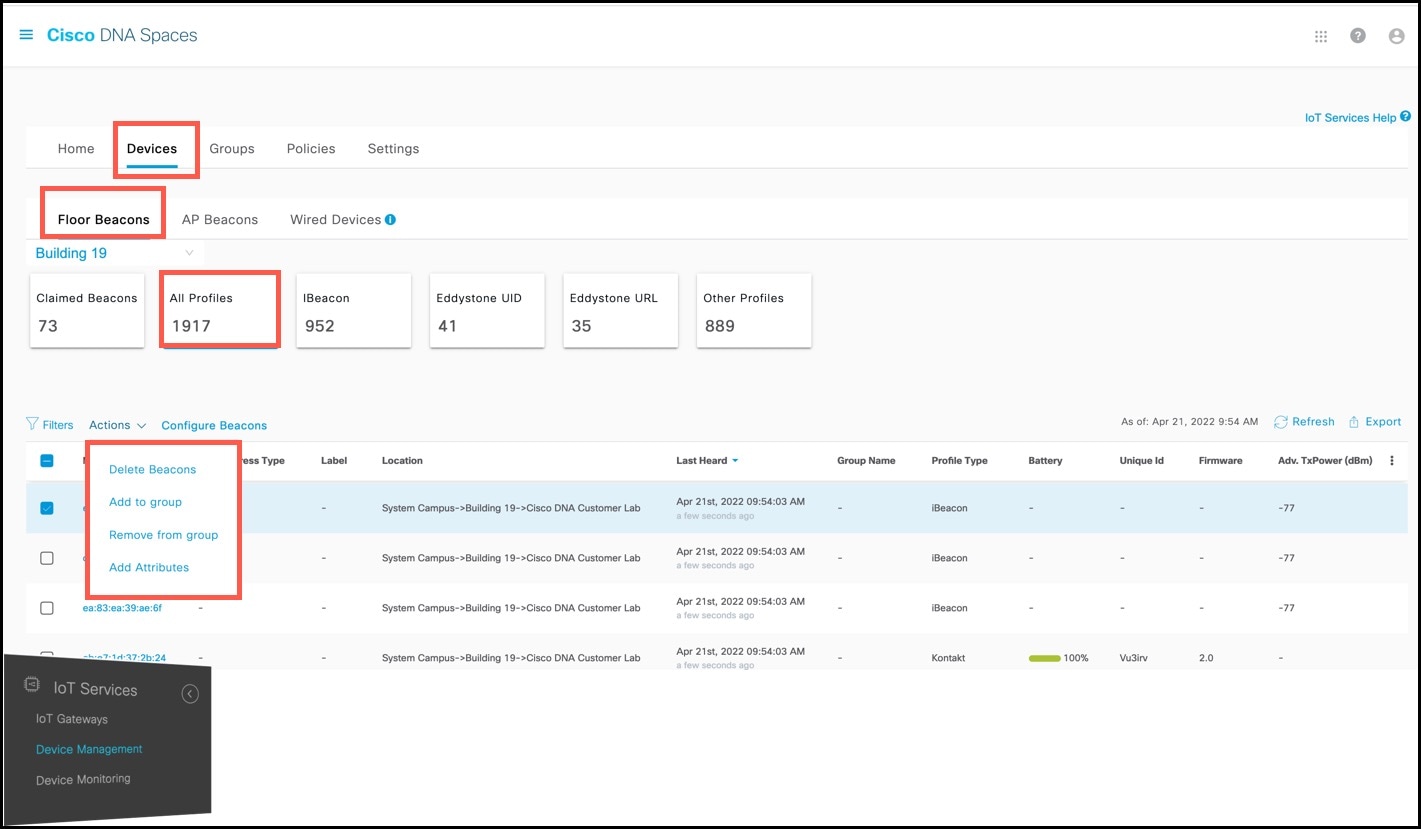Screen dimensions: 1421x829
Task: Select the iBeacon profile card
Action: (354, 311)
